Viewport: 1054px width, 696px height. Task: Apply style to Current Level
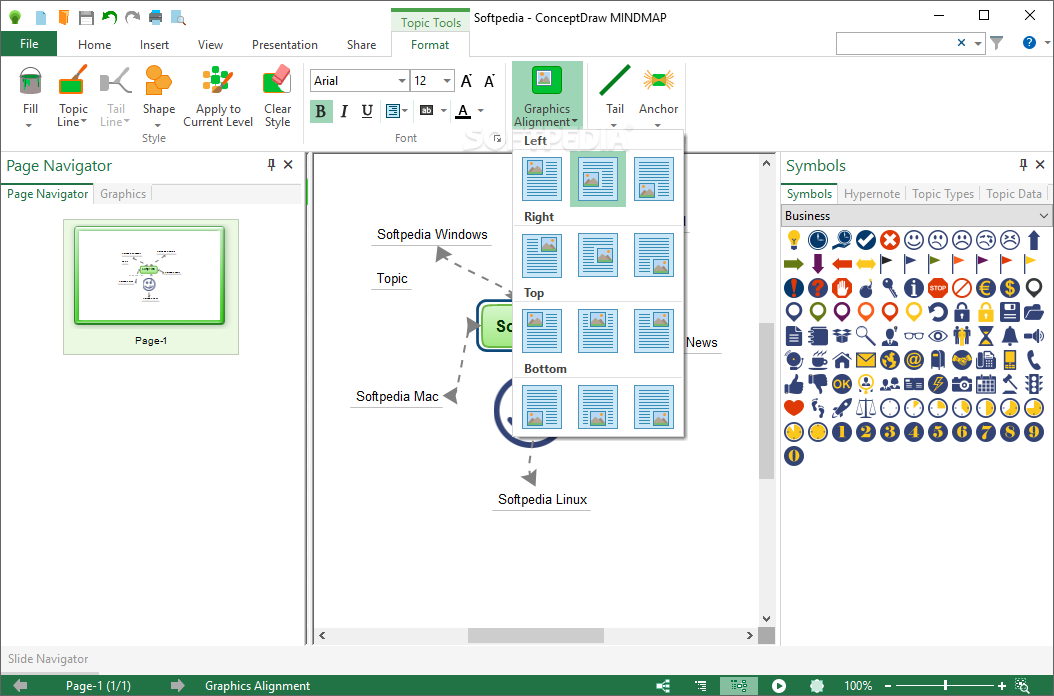[218, 96]
